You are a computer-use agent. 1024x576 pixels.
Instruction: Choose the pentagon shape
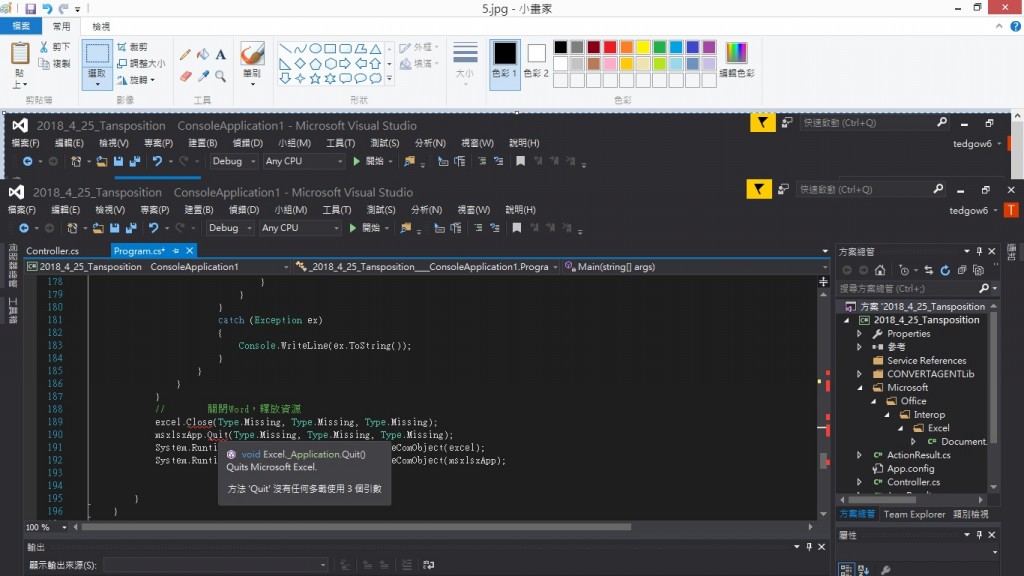tap(315, 63)
